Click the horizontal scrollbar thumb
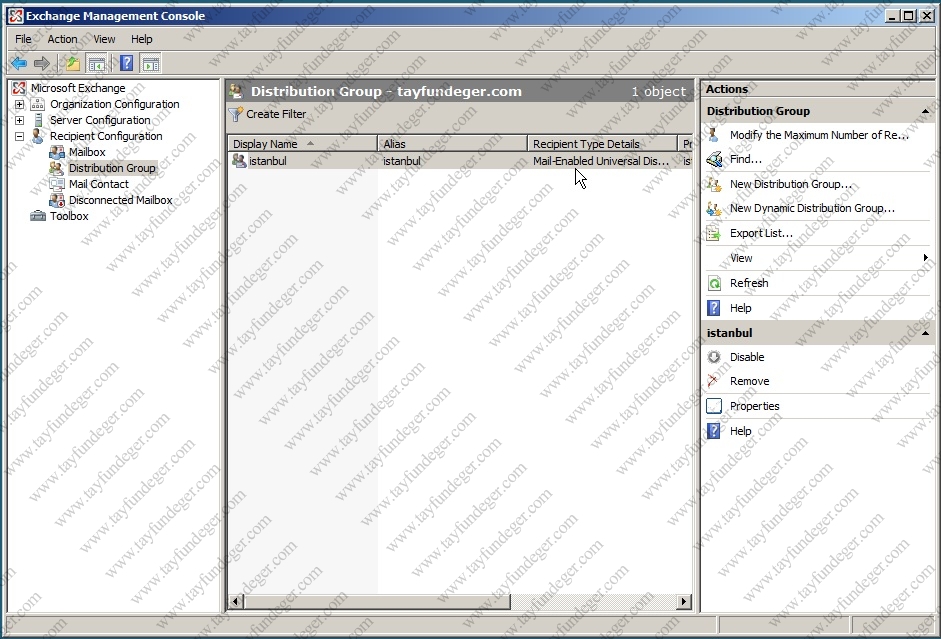The image size is (941, 639). pos(377,601)
